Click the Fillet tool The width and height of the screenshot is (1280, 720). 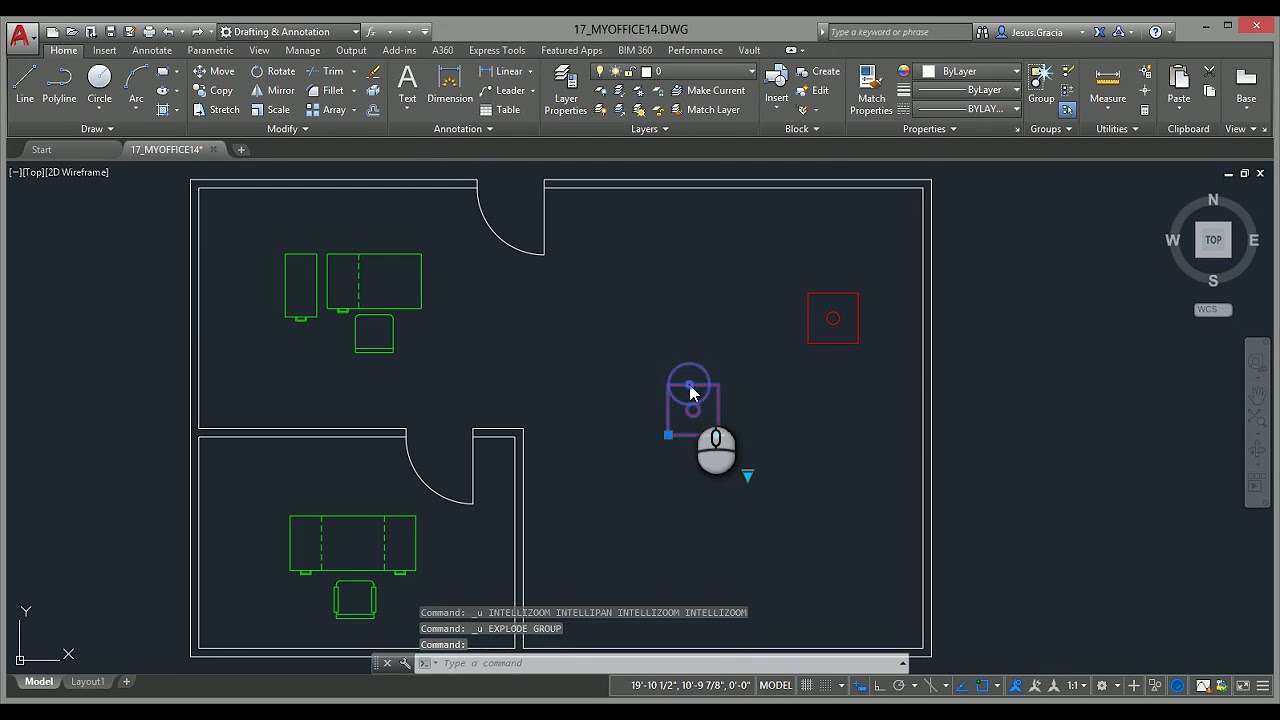(325, 90)
